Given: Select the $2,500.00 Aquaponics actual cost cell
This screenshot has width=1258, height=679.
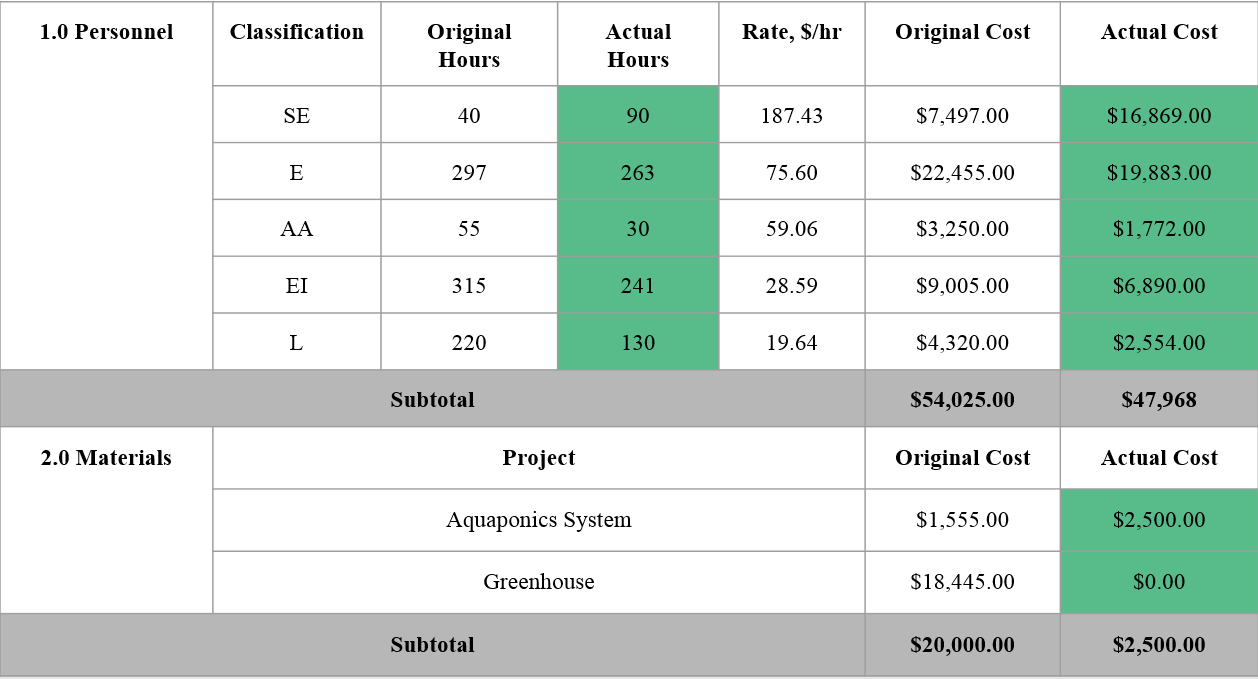Looking at the screenshot, I should (1159, 520).
